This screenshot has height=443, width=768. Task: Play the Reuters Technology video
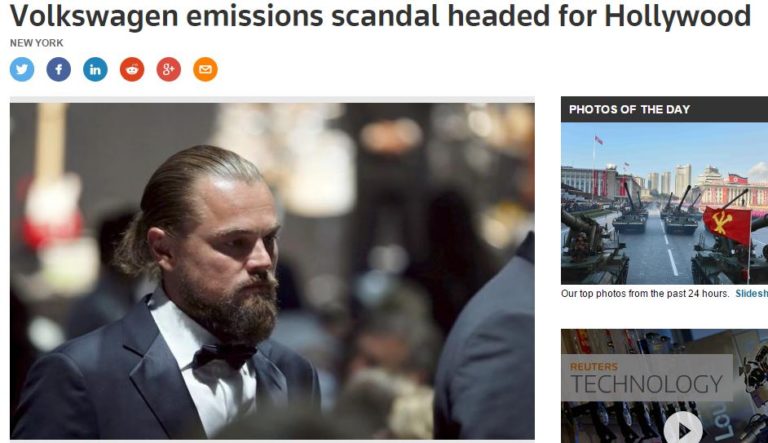[x=683, y=429]
